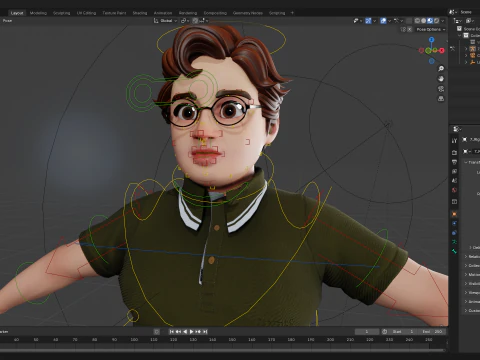Open the World properties tab
This screenshot has height=360, width=480.
[x=454, y=190]
